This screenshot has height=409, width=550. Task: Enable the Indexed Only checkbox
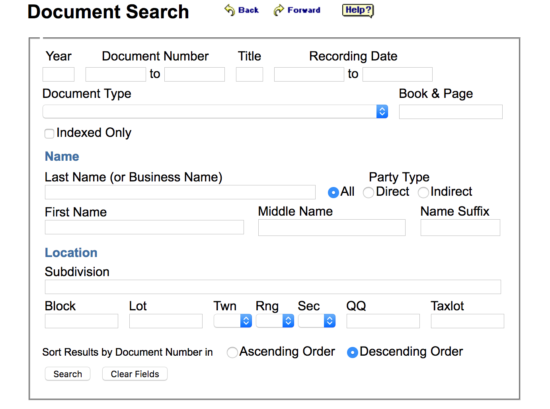coord(49,133)
